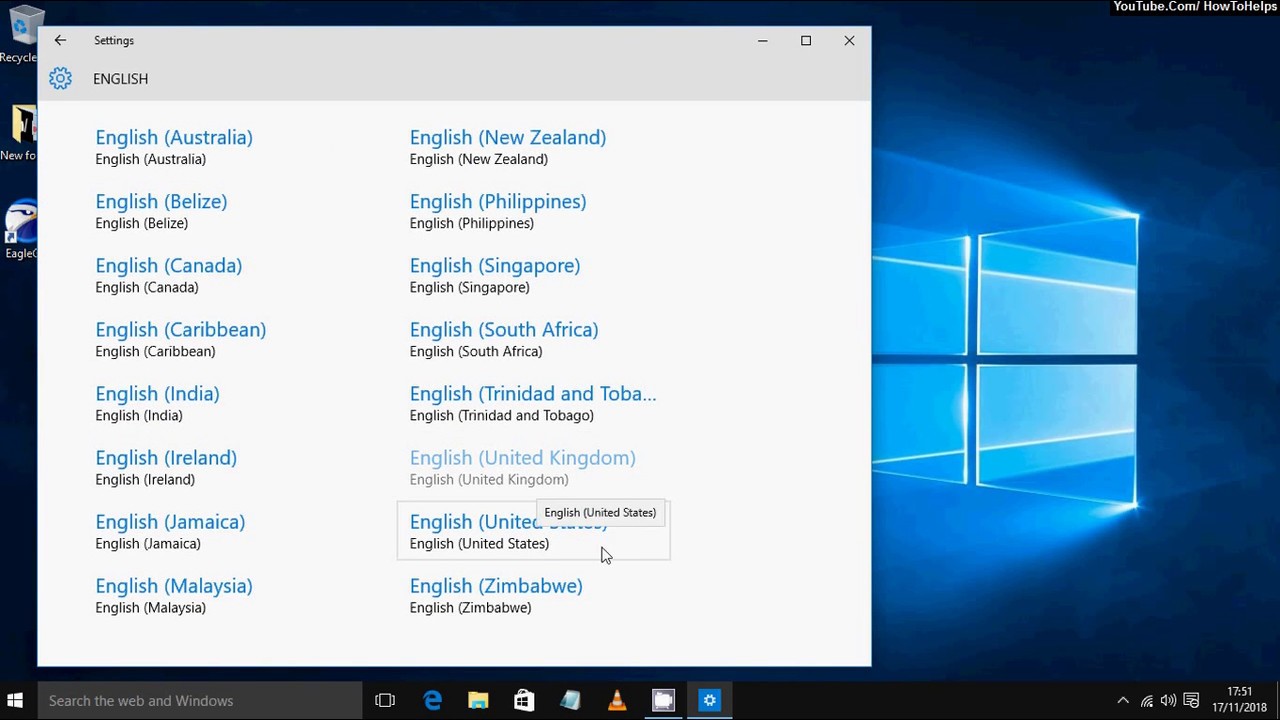Launch VLC media player from the taskbar

[616, 700]
